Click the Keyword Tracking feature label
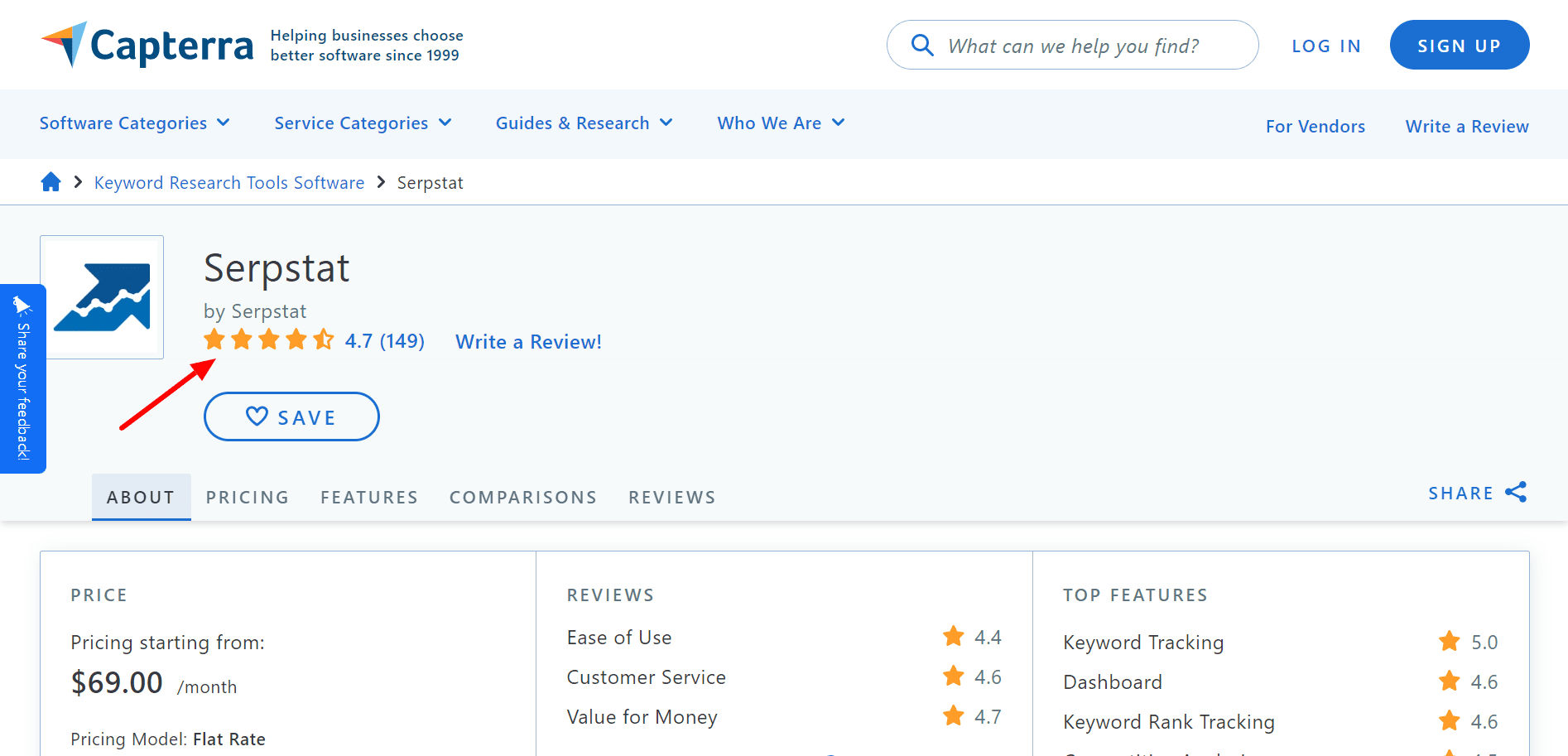 (x=1143, y=643)
